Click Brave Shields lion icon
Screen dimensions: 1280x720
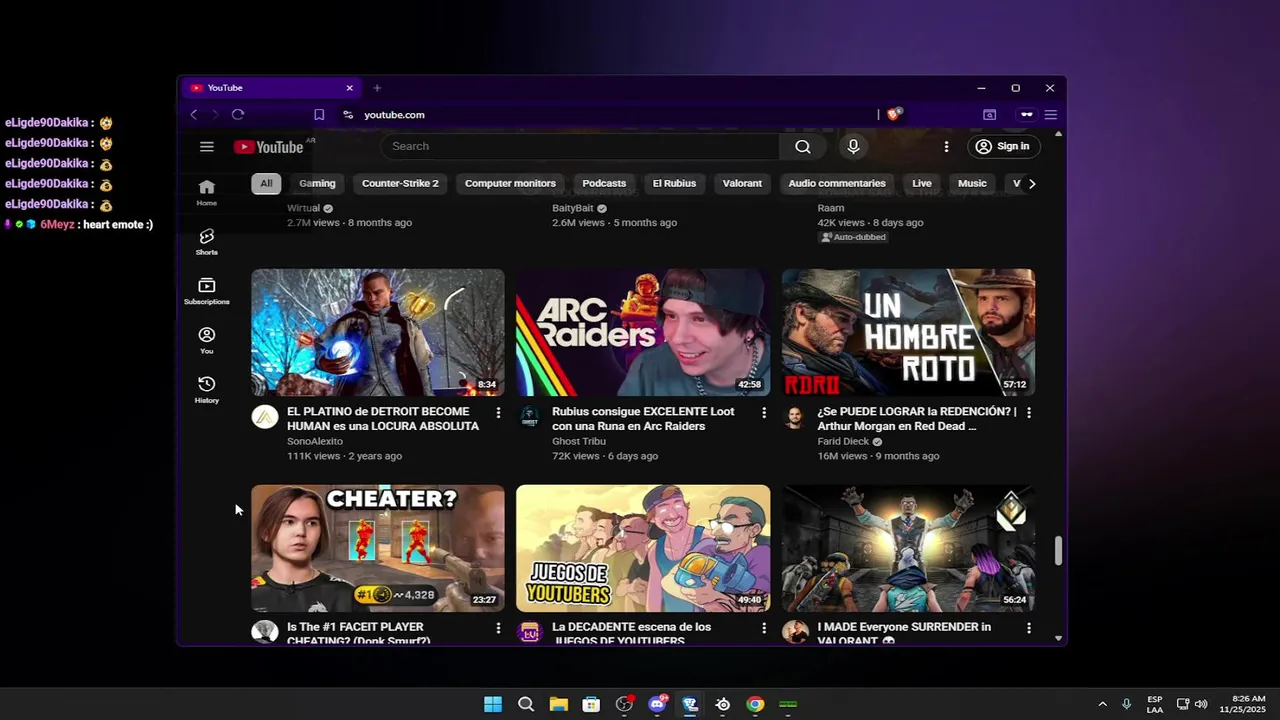(894, 115)
